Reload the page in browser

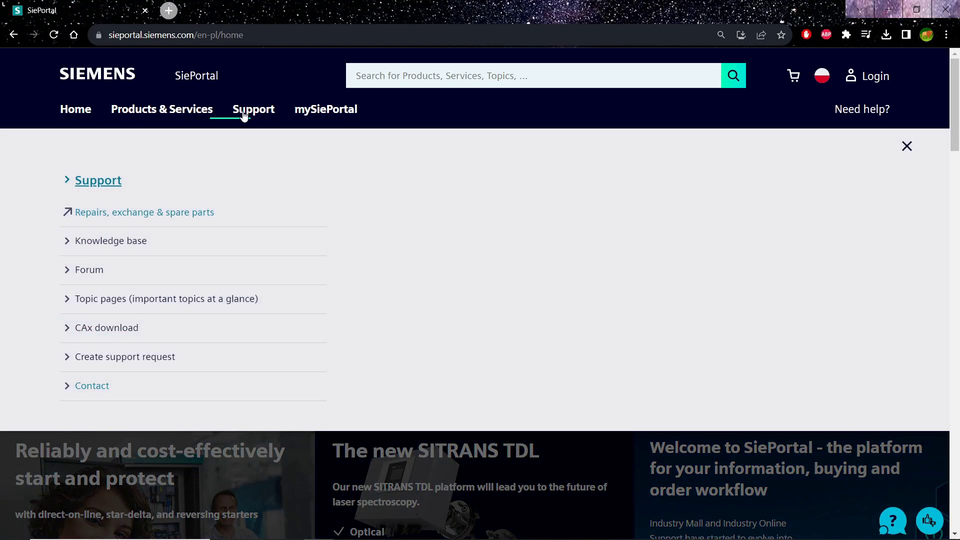pos(54,35)
